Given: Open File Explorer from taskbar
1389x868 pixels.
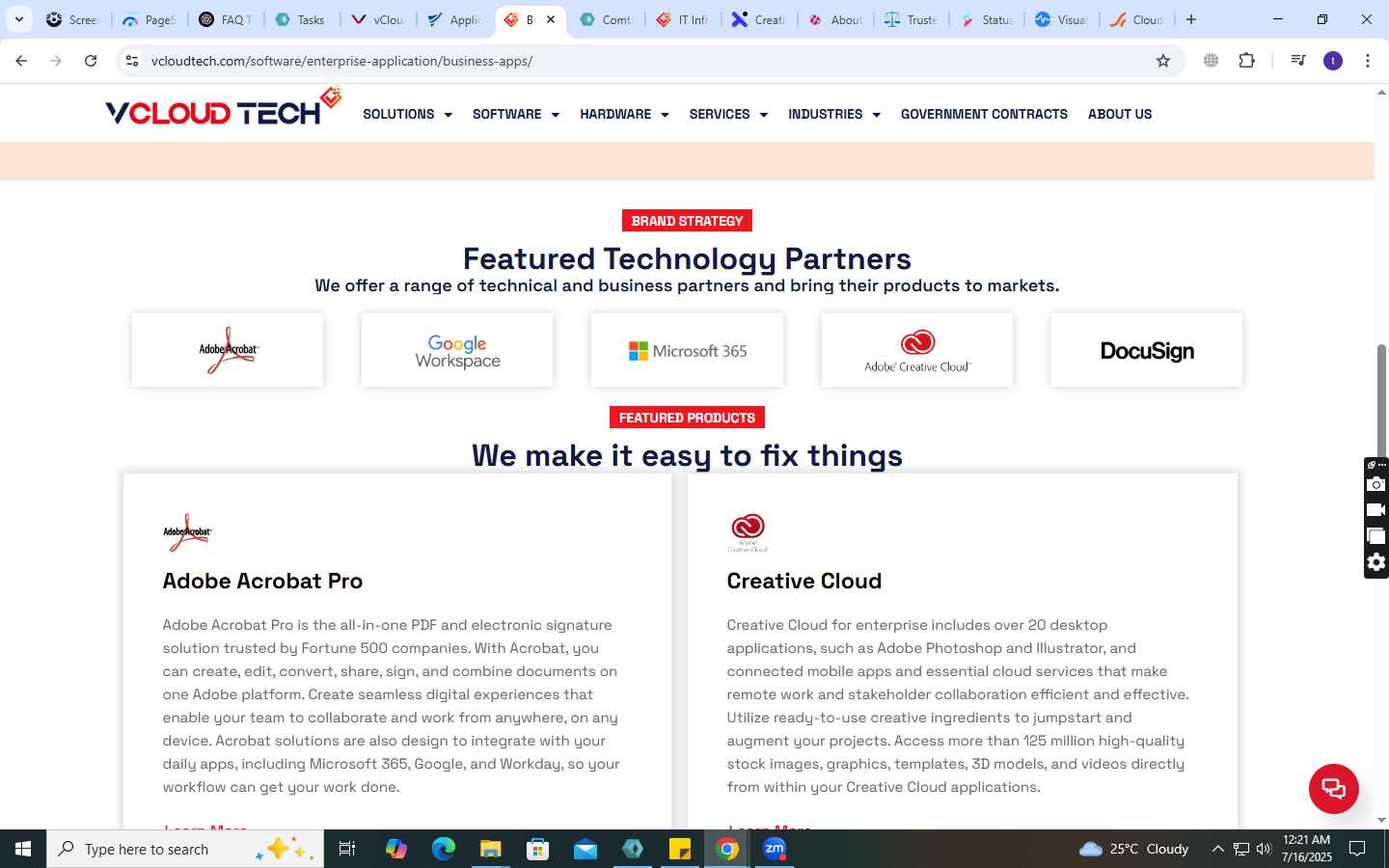Looking at the screenshot, I should pos(490,849).
